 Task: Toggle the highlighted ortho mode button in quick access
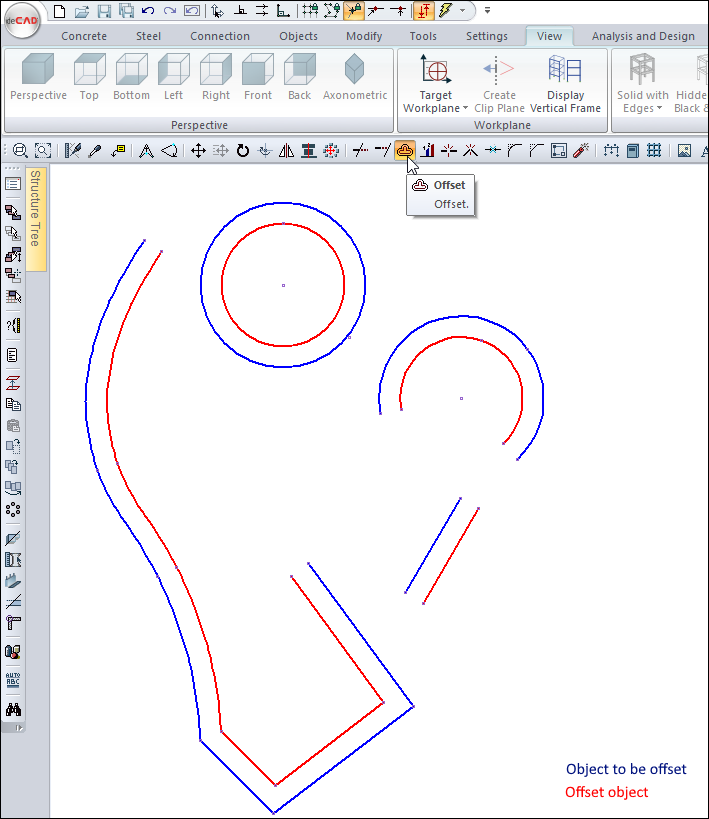(x=422, y=11)
